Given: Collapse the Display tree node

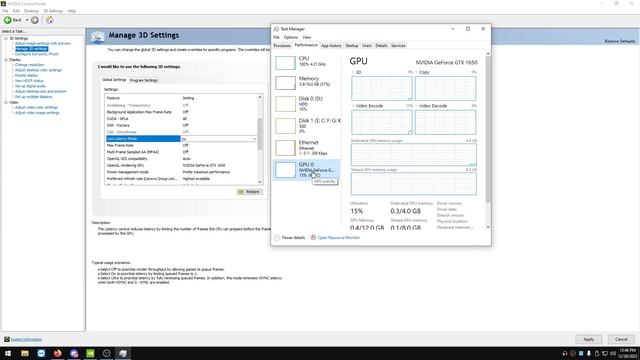Looking at the screenshot, I should (x=6, y=60).
